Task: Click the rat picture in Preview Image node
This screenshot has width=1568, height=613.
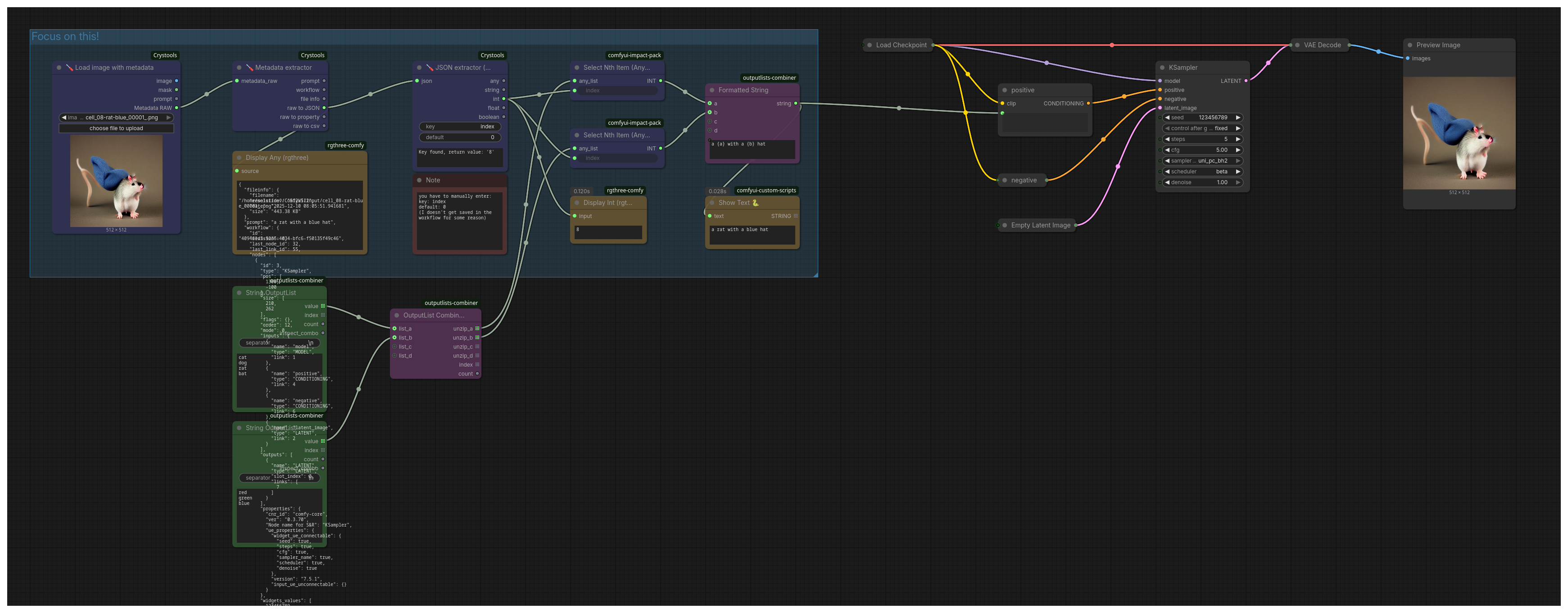Action: 1459,133
